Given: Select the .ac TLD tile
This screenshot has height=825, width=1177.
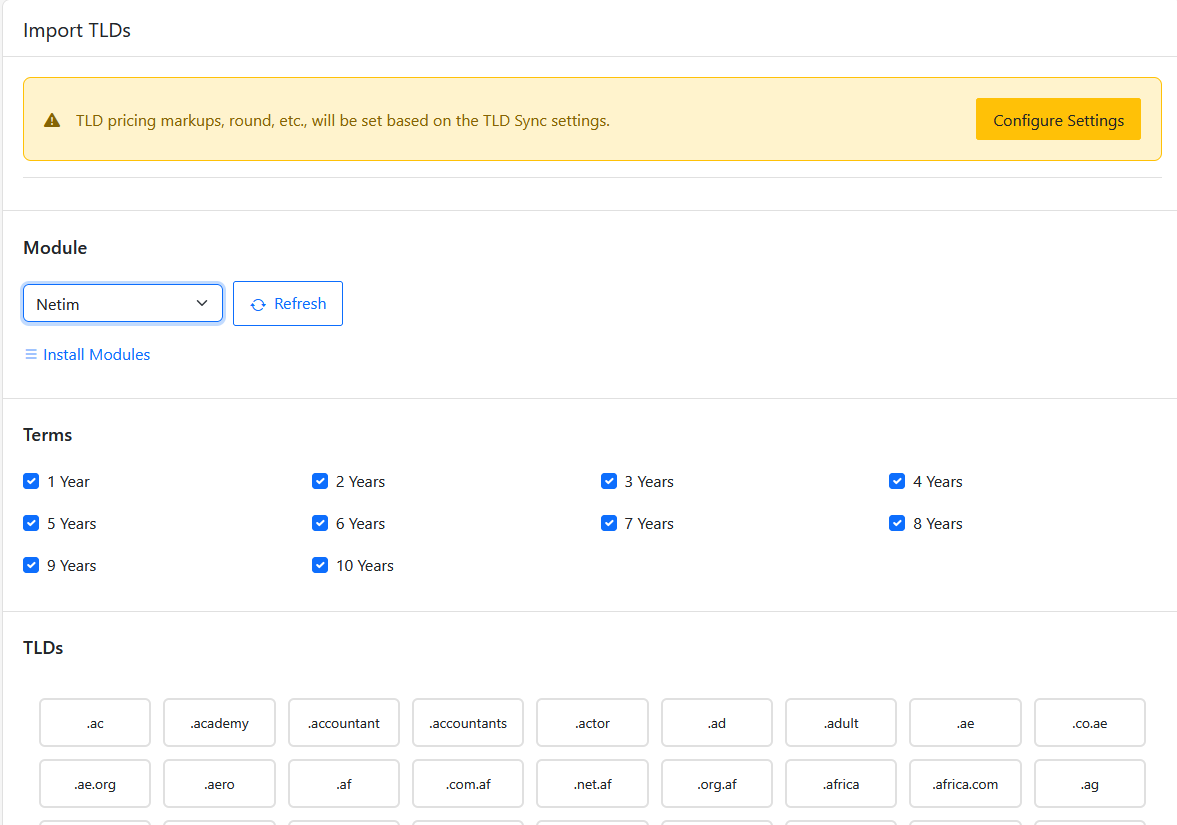Looking at the screenshot, I should (x=95, y=723).
